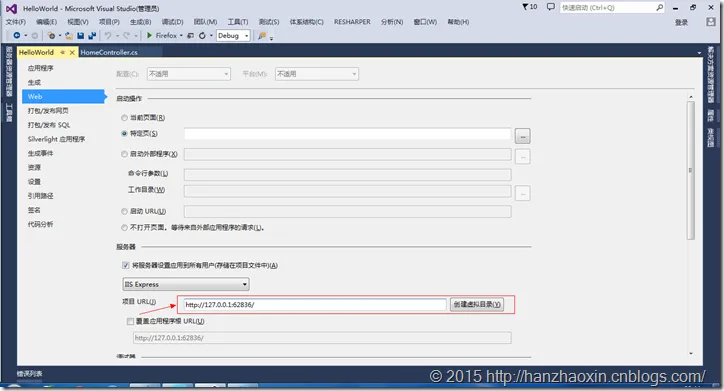Open the 错误列表 panel tab
The height and width of the screenshot is (391, 724).
[x=30, y=373]
